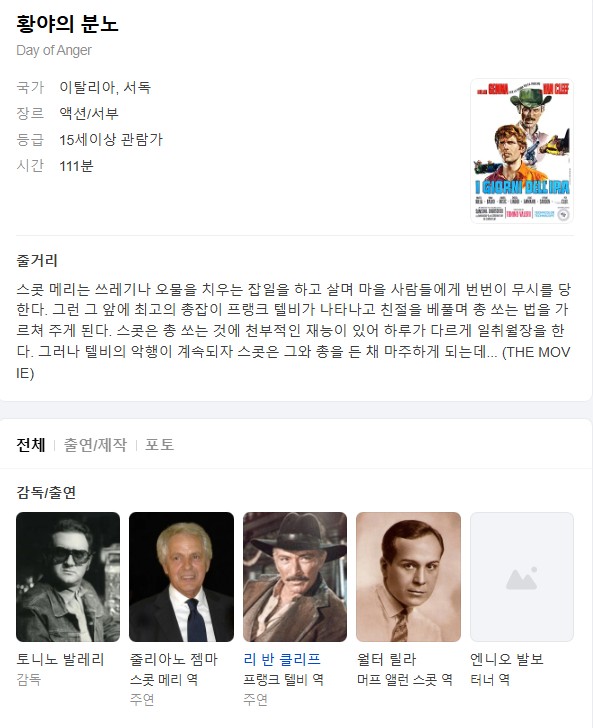Click the placeholder image icon for 엔니오 발보
Image resolution: width=593 pixels, height=728 pixels.
(x=522, y=577)
